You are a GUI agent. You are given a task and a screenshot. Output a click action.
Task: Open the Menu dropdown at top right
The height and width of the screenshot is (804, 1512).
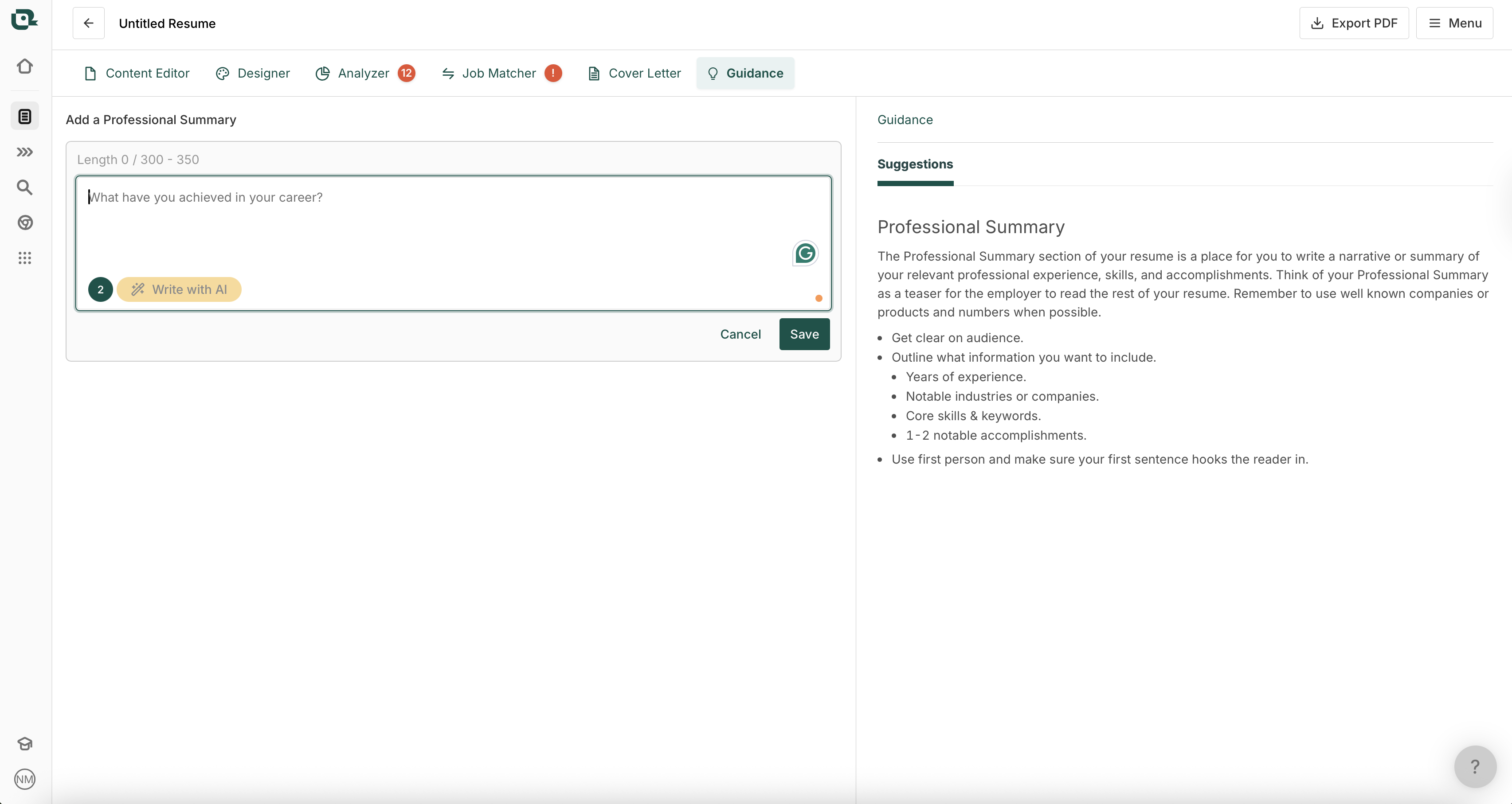pos(1455,23)
